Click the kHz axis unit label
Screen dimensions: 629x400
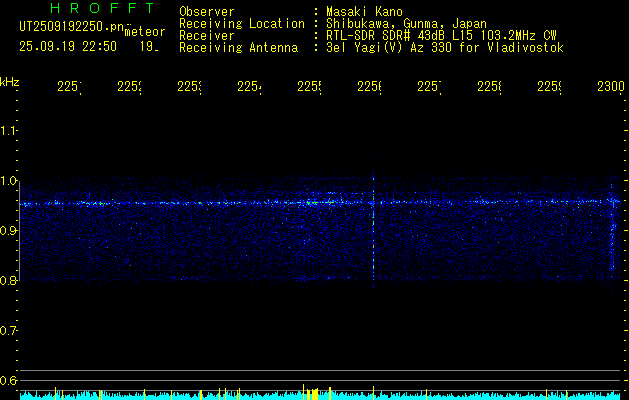click(10, 82)
